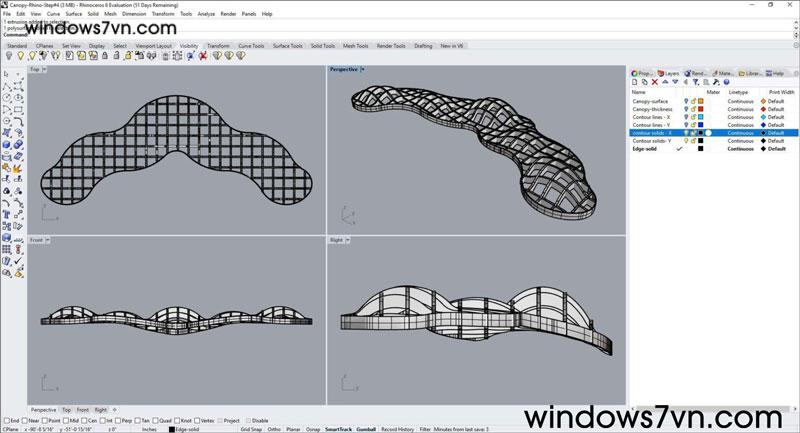The width and height of the screenshot is (800, 433).
Task: Click Grid Snap in the status bar
Action: tap(251, 429)
